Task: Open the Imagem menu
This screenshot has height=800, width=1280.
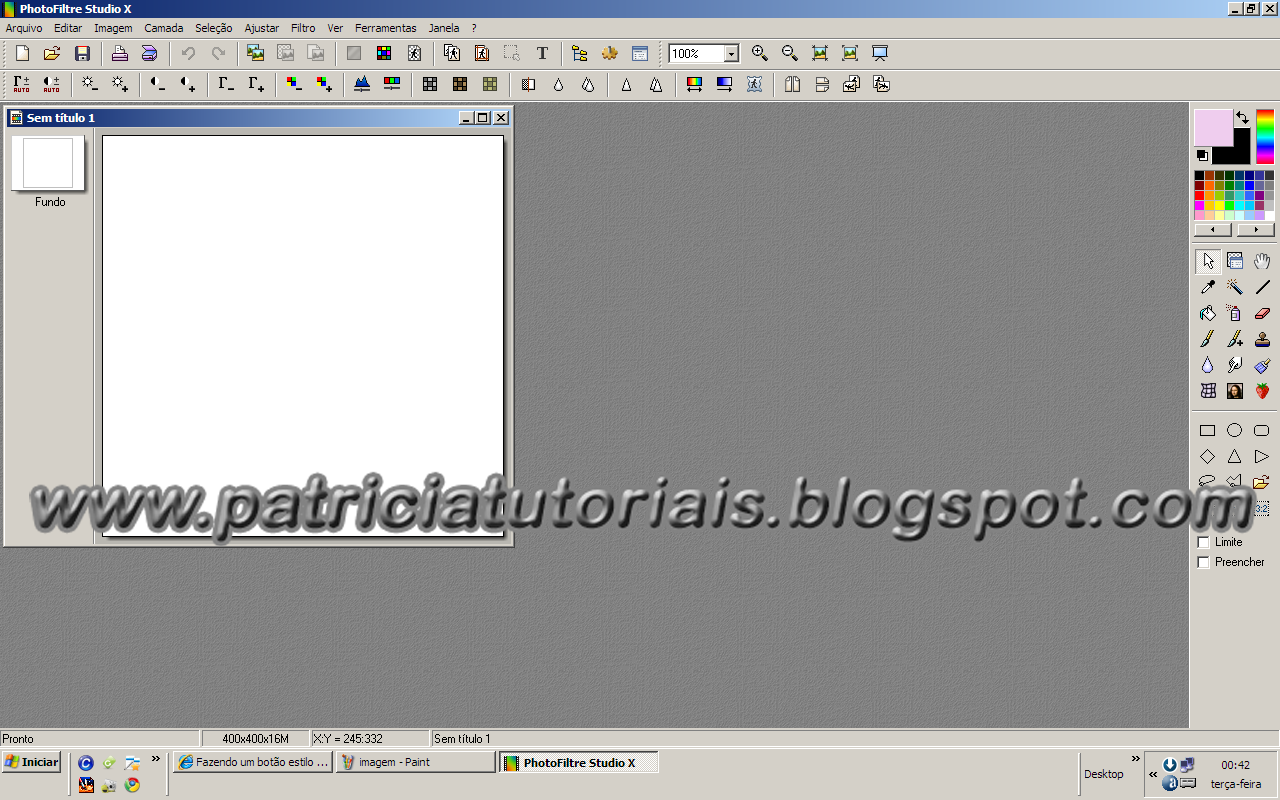Action: pyautogui.click(x=113, y=27)
